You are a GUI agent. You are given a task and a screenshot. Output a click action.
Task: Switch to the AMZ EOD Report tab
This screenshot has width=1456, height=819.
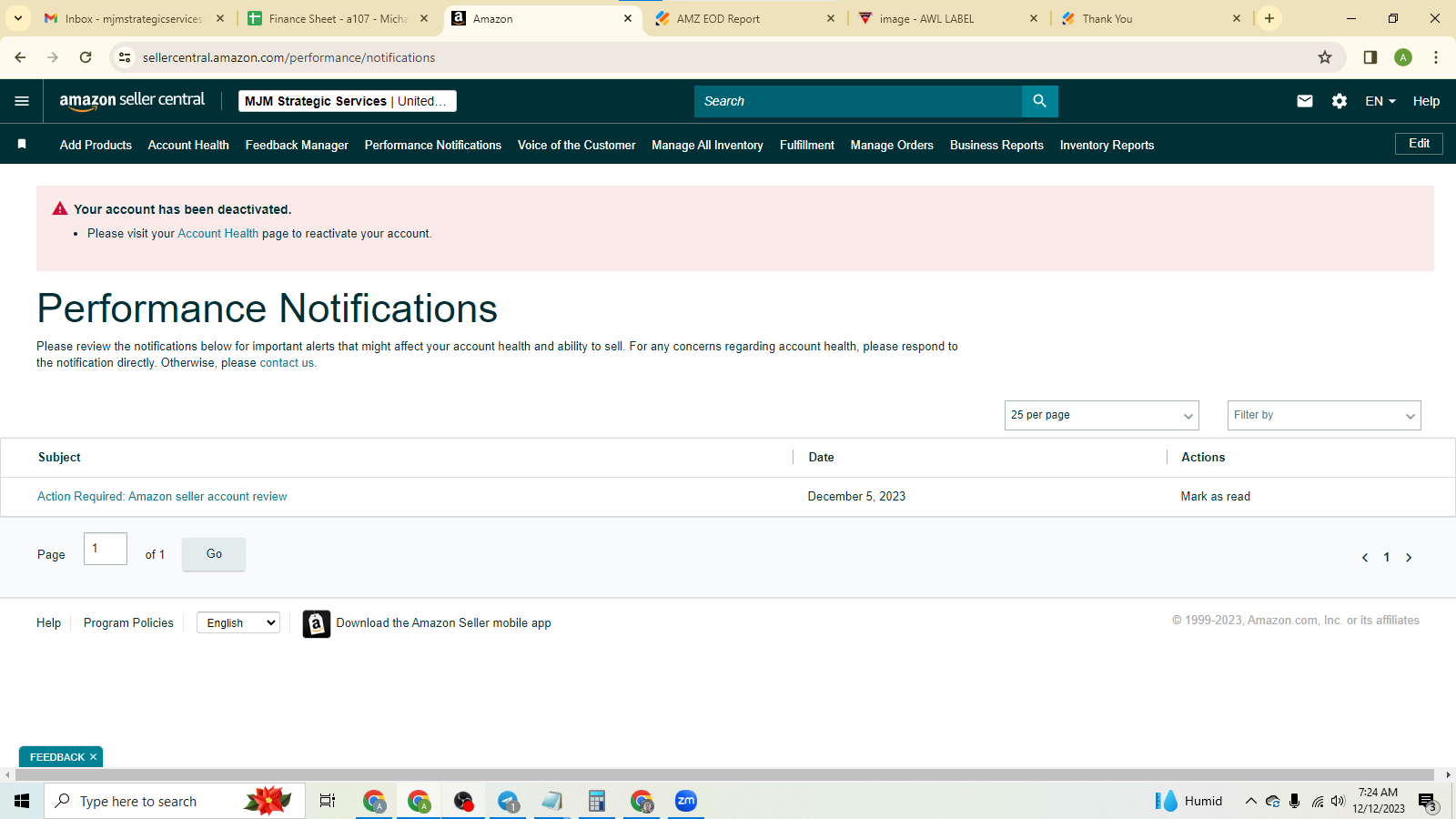point(744,18)
